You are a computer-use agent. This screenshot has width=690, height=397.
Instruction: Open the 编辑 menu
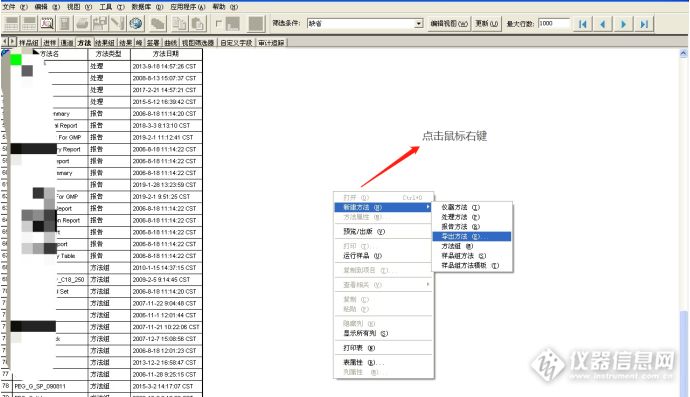tap(47, 7)
